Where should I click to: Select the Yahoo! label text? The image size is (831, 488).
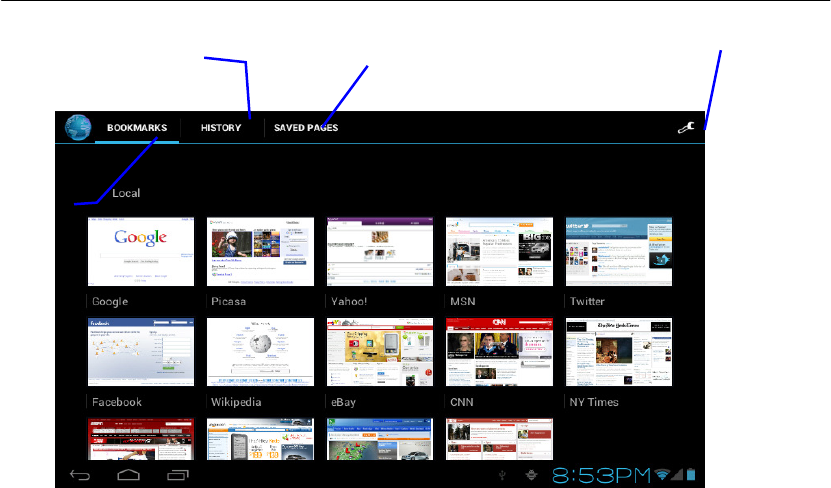pos(349,301)
